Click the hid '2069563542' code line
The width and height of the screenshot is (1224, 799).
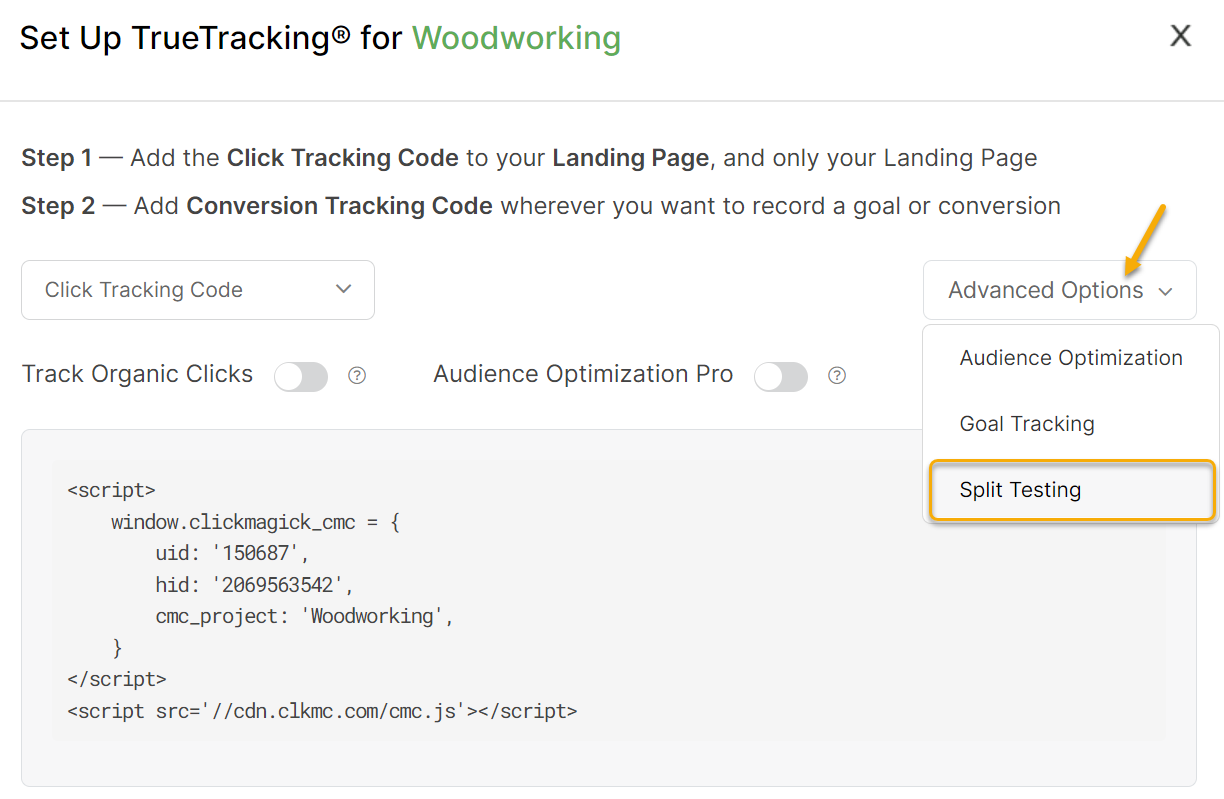pyautogui.click(x=255, y=585)
